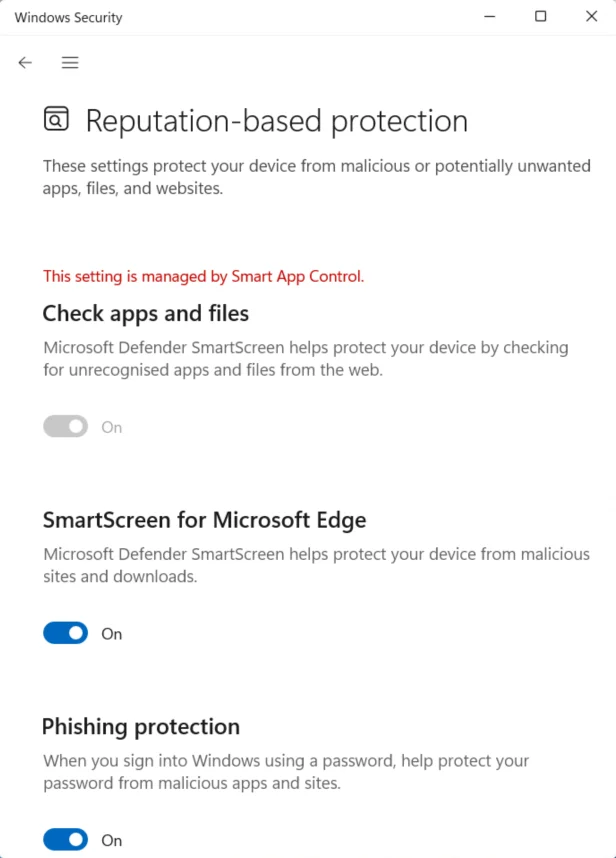Select the Phishing protection heading
The image size is (616, 858).
[x=141, y=727]
